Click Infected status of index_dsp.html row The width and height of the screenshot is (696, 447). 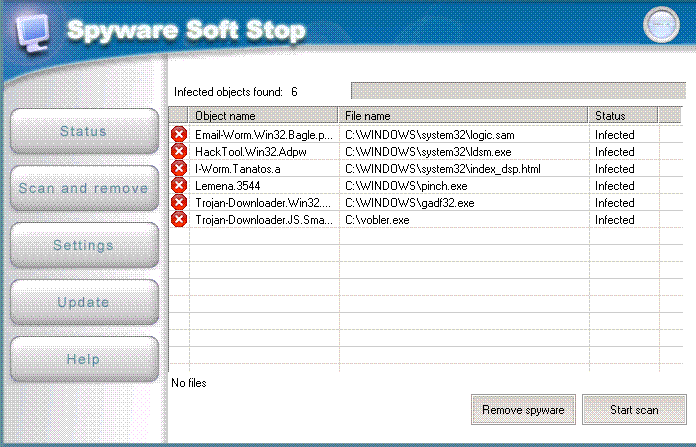tap(614, 169)
